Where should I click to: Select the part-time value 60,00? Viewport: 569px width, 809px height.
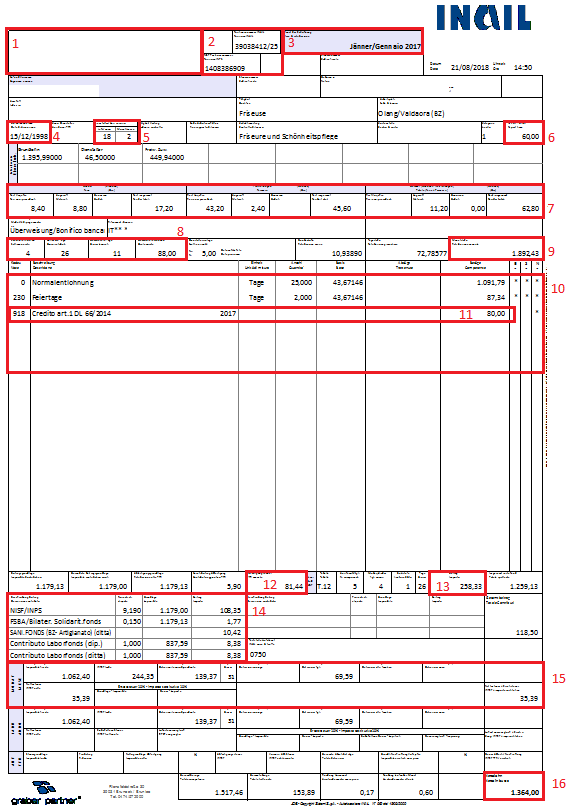530,137
